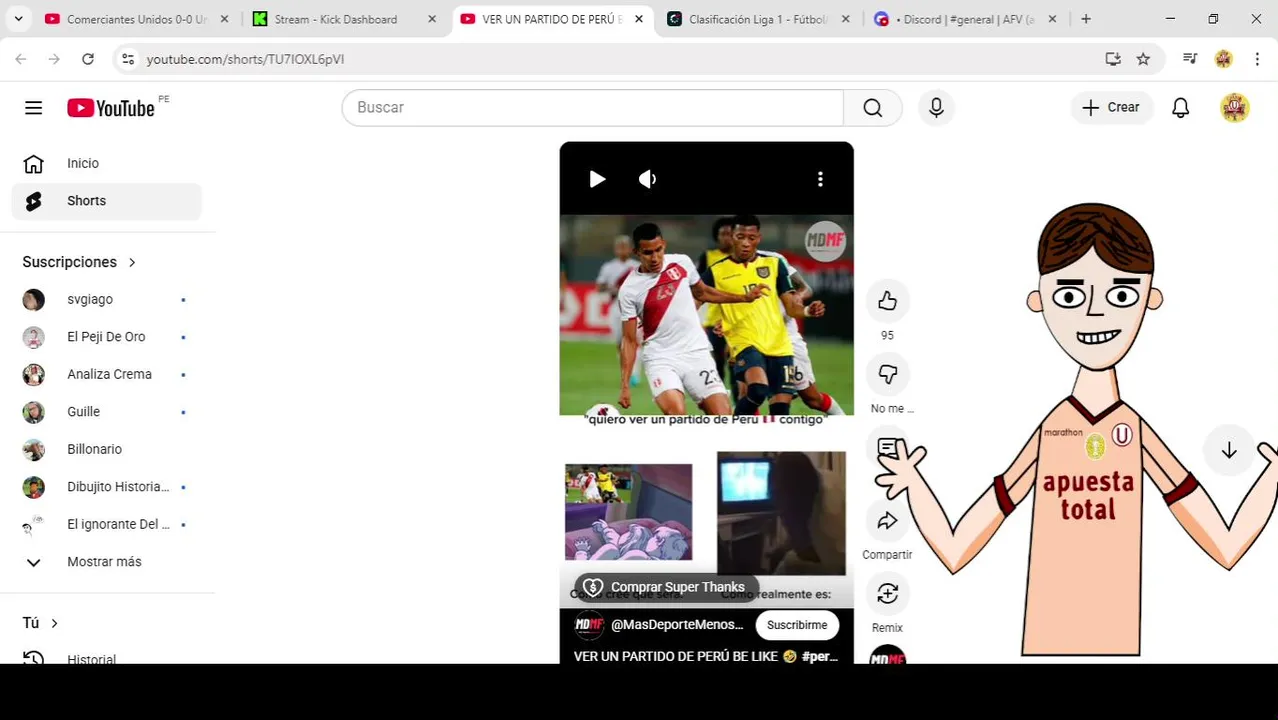Expand the Tú section

point(41,623)
